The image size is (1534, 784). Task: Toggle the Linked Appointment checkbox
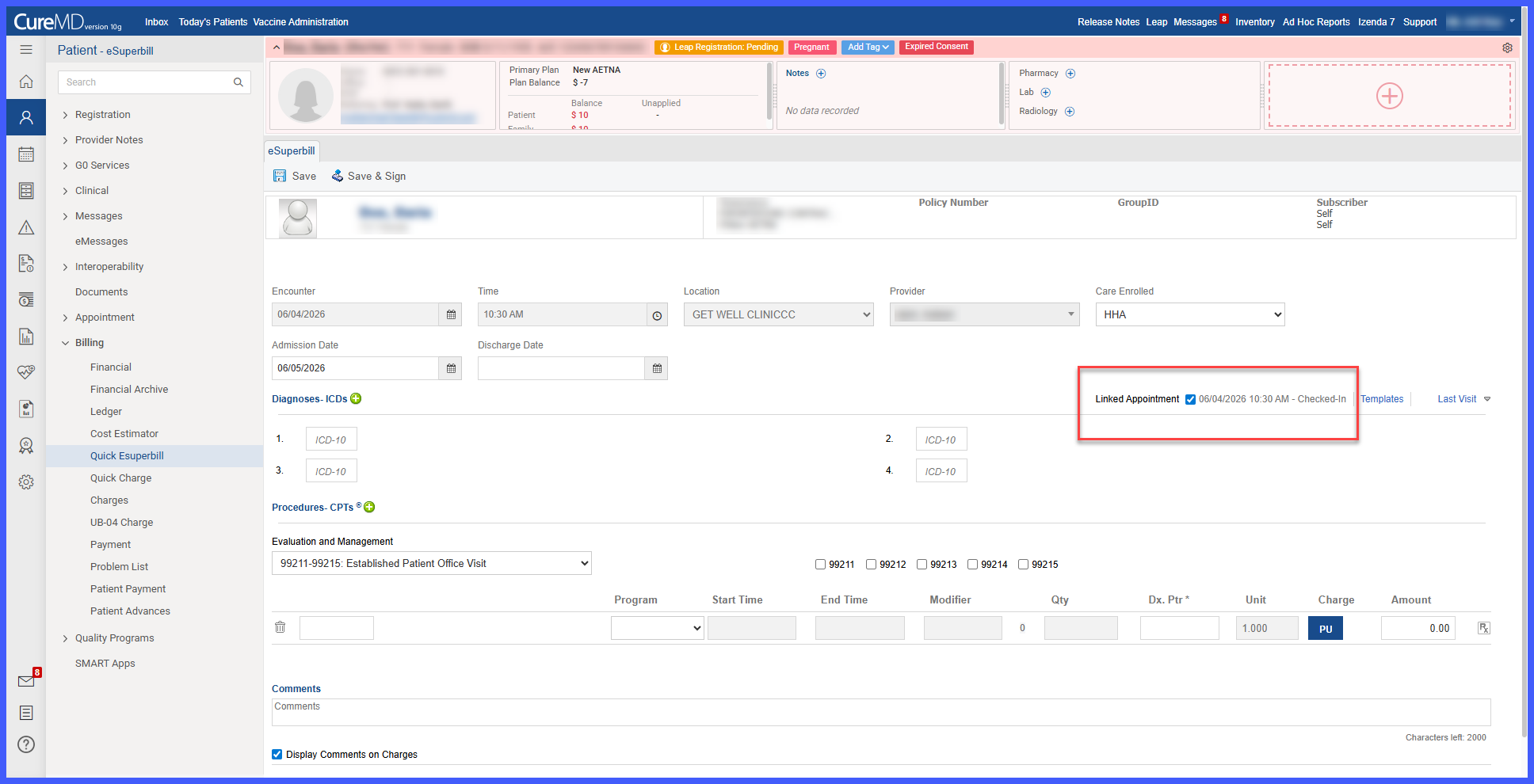coord(1190,399)
